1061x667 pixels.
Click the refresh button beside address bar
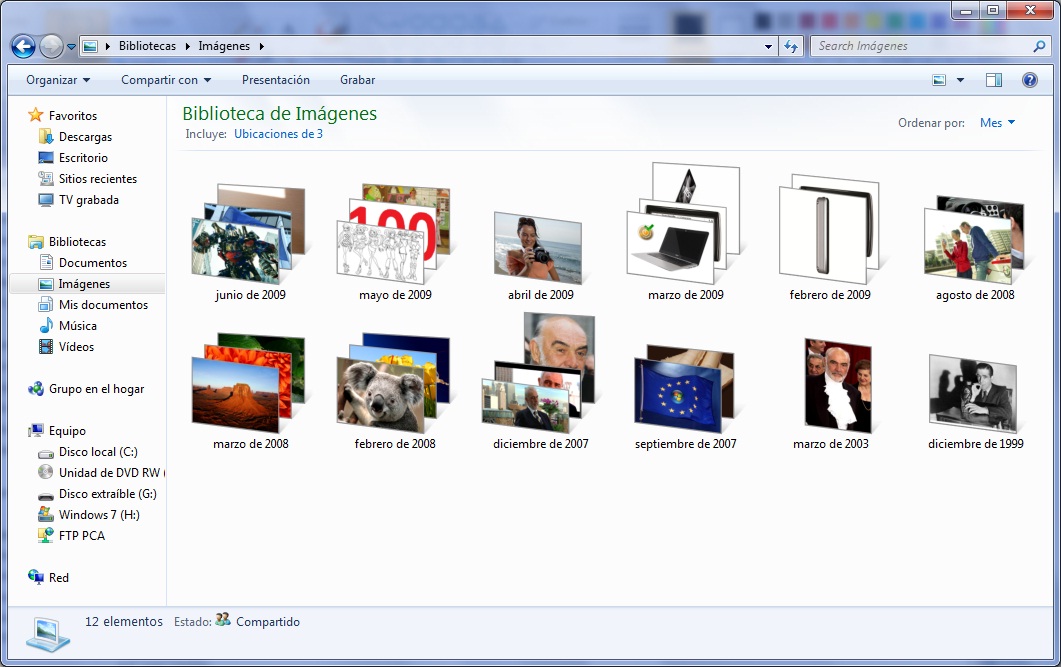pyautogui.click(x=791, y=46)
